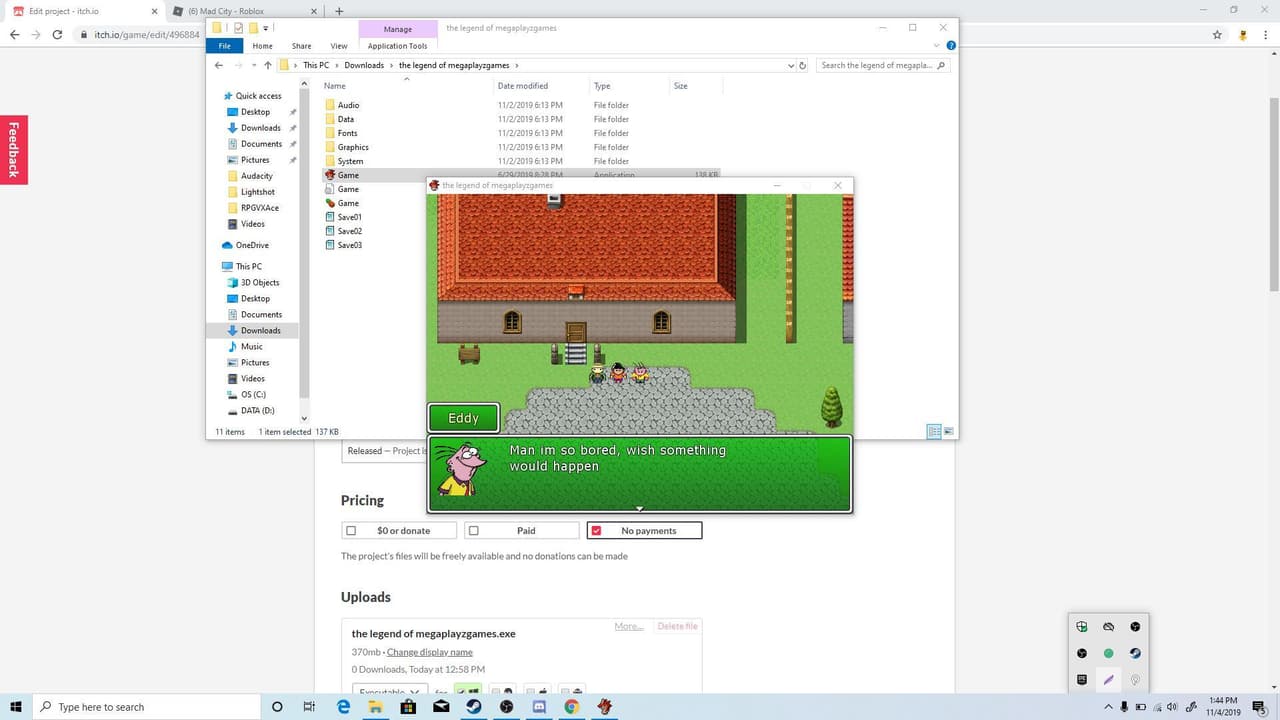The width and height of the screenshot is (1280, 720).
Task: Open the battery status icon
Action: click(x=1141, y=707)
